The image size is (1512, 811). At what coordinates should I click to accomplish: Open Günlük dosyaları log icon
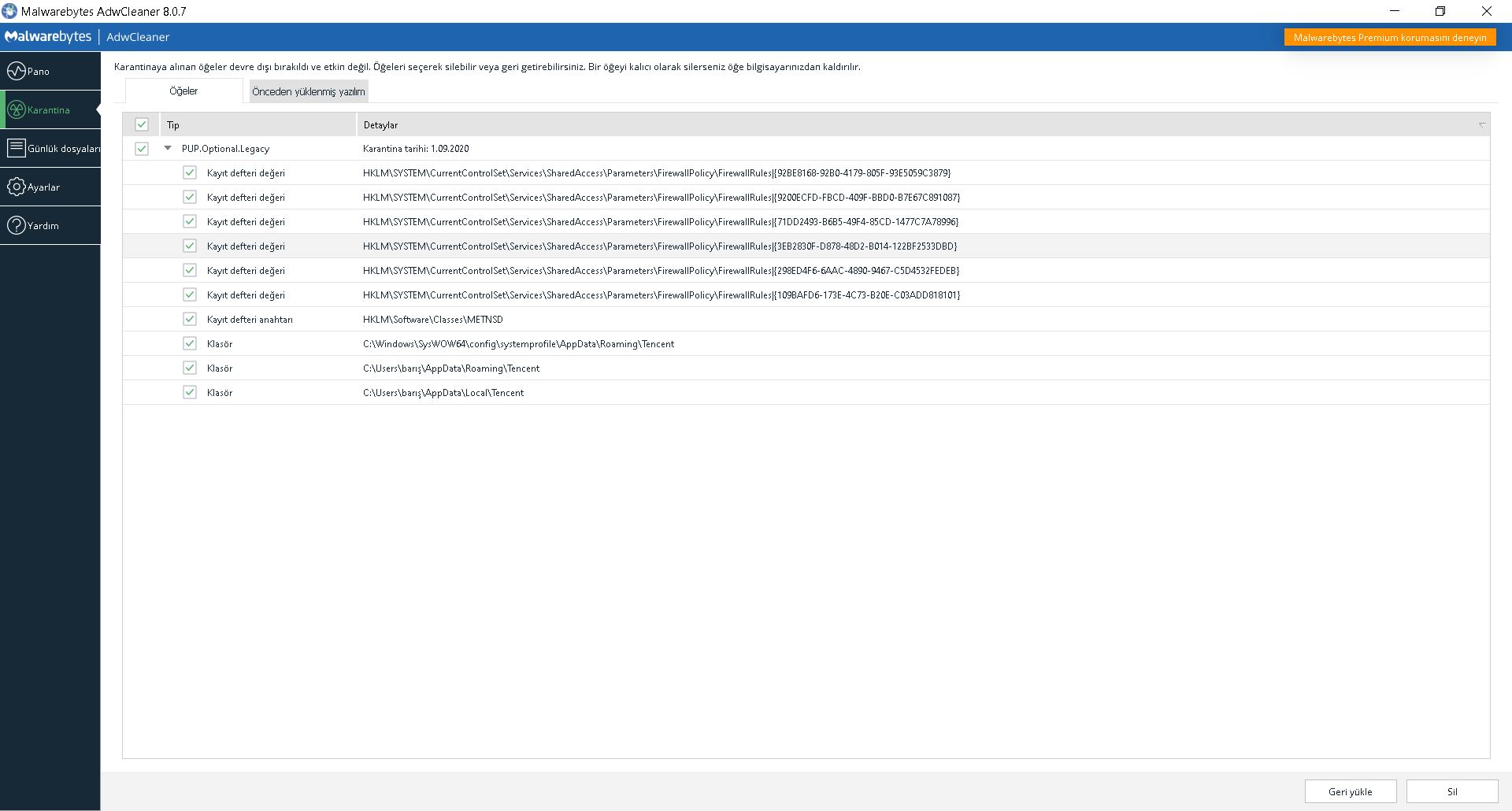17,148
